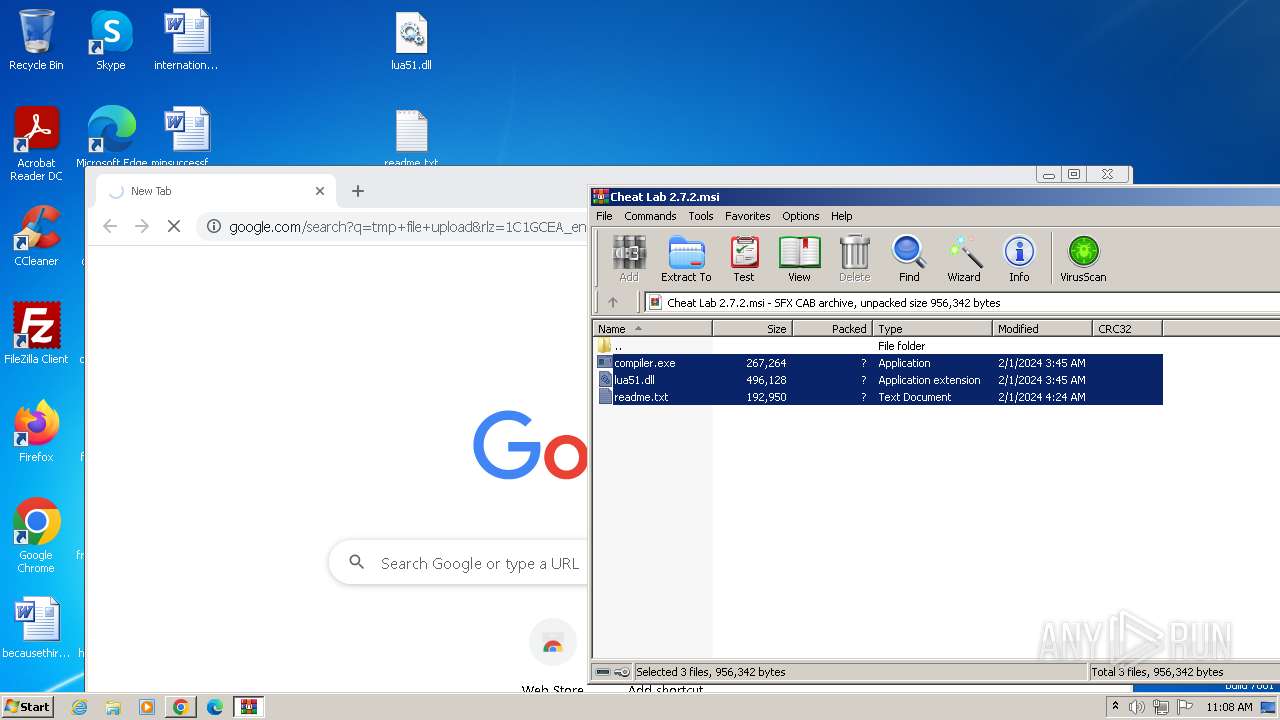The height and width of the screenshot is (720, 1280).
Task: Open Acrobat Reader DC shortcut
Action: click(x=36, y=144)
